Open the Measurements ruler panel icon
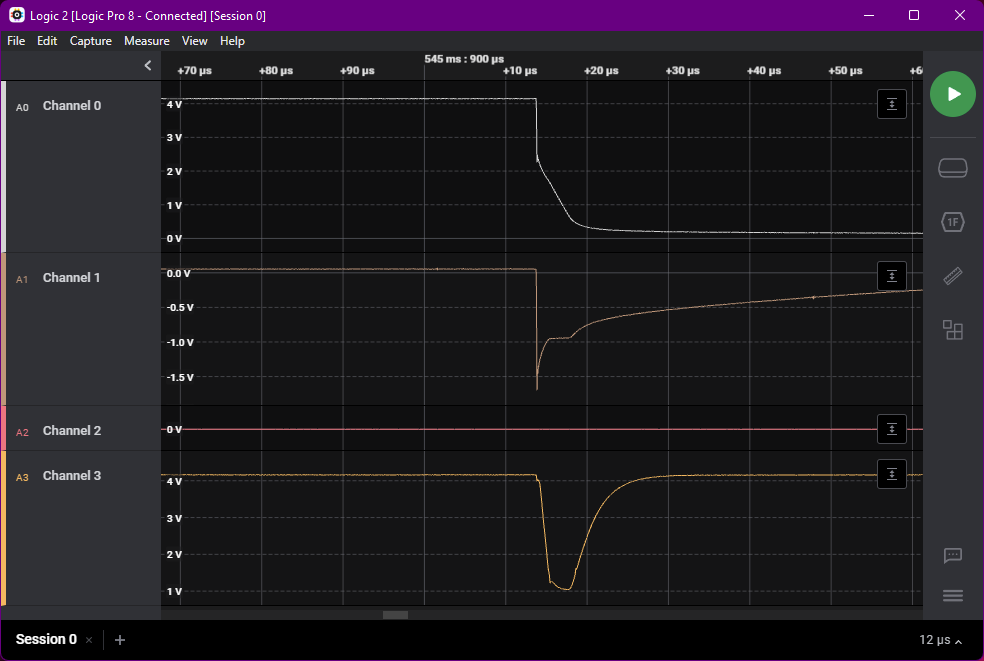984x661 pixels. 953,276
